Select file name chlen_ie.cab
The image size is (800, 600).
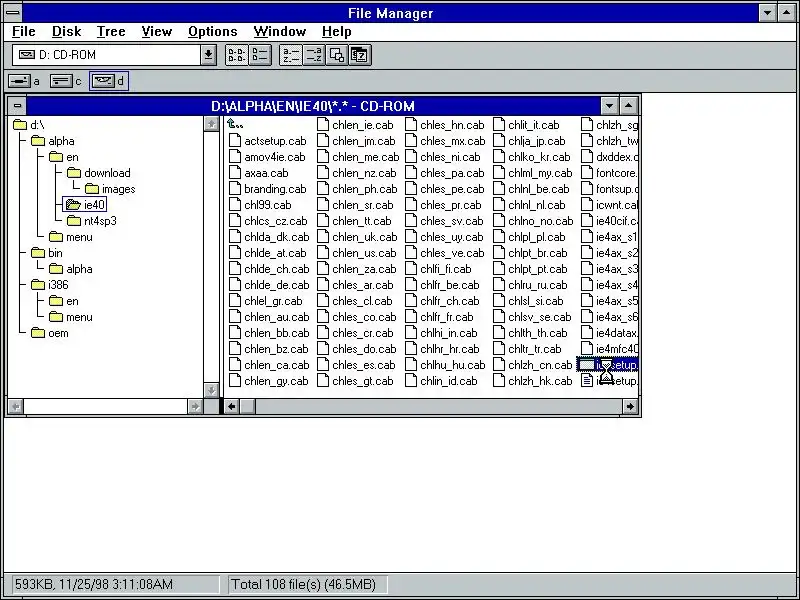363,125
